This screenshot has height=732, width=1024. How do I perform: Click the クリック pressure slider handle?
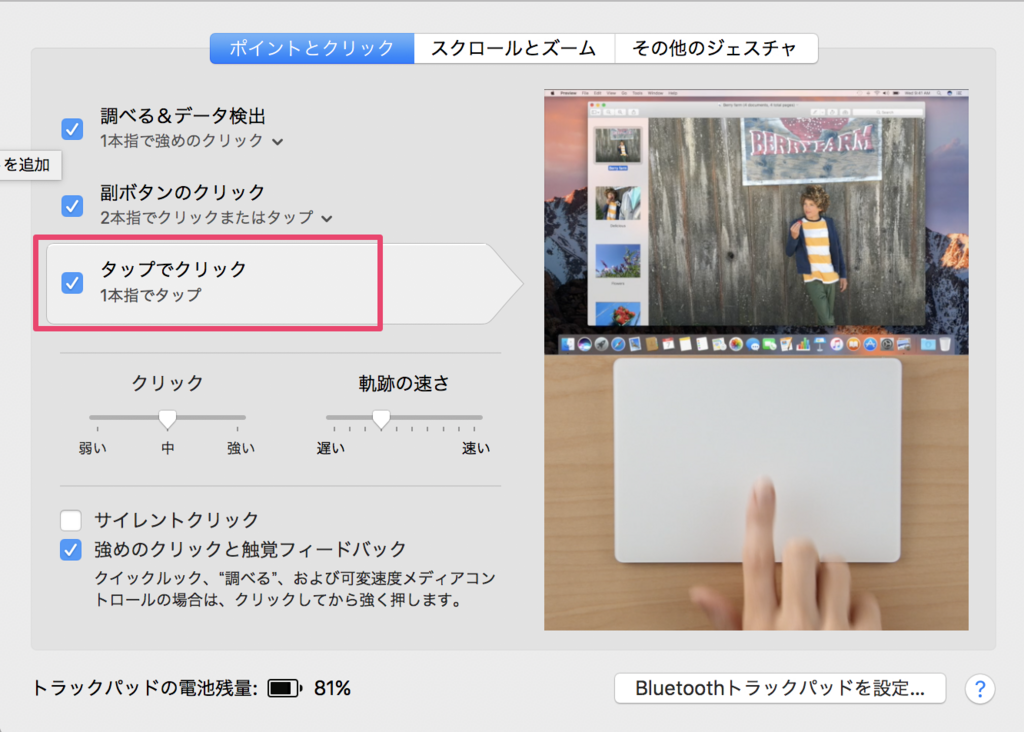[168, 418]
